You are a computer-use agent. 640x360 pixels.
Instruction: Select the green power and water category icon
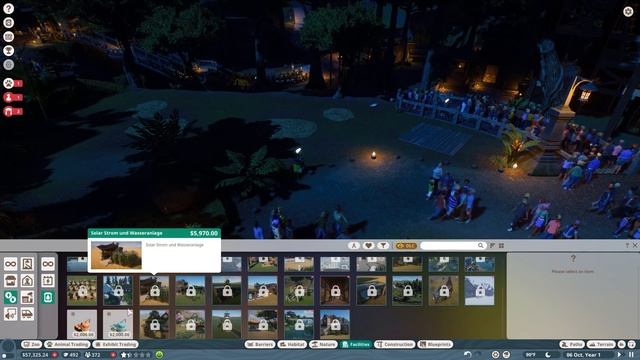point(11,297)
